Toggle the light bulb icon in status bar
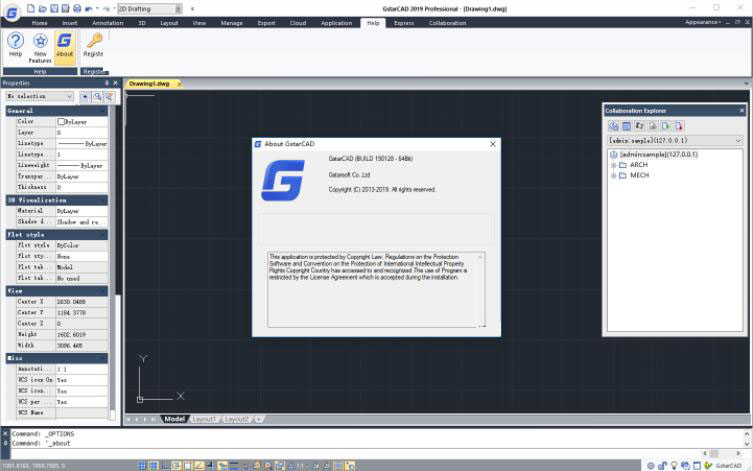This screenshot has height=471, width=753. click(674, 465)
